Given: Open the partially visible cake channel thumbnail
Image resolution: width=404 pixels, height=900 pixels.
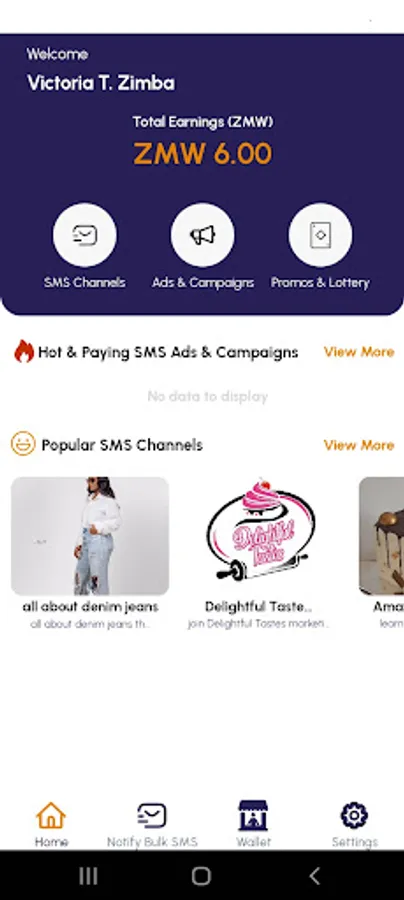Looking at the screenshot, I should (x=382, y=536).
